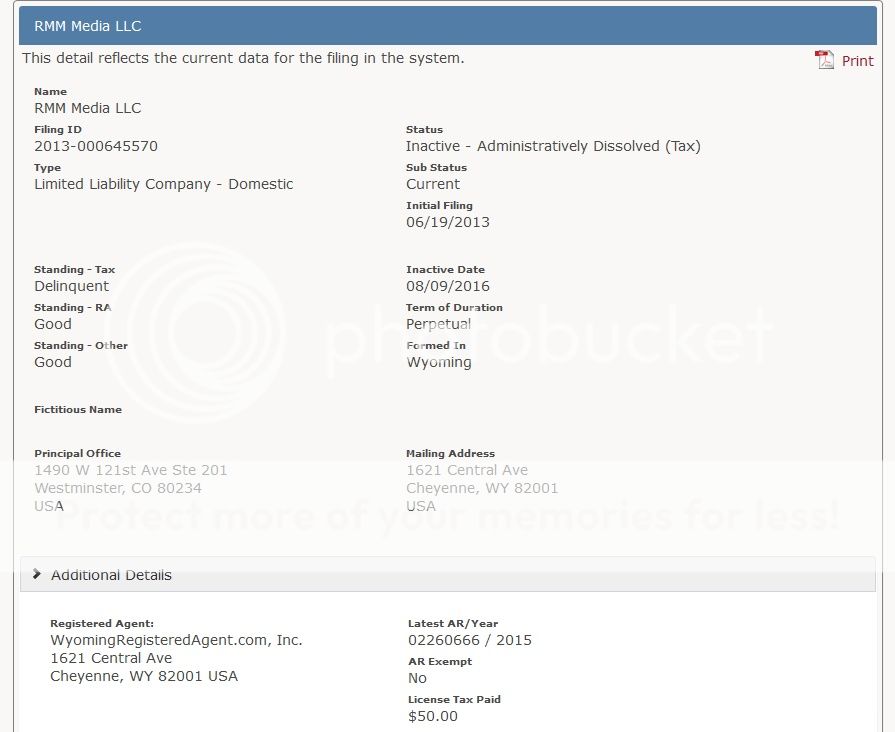The image size is (895, 732).
Task: Click the AR Exempt No value
Action: [417, 678]
